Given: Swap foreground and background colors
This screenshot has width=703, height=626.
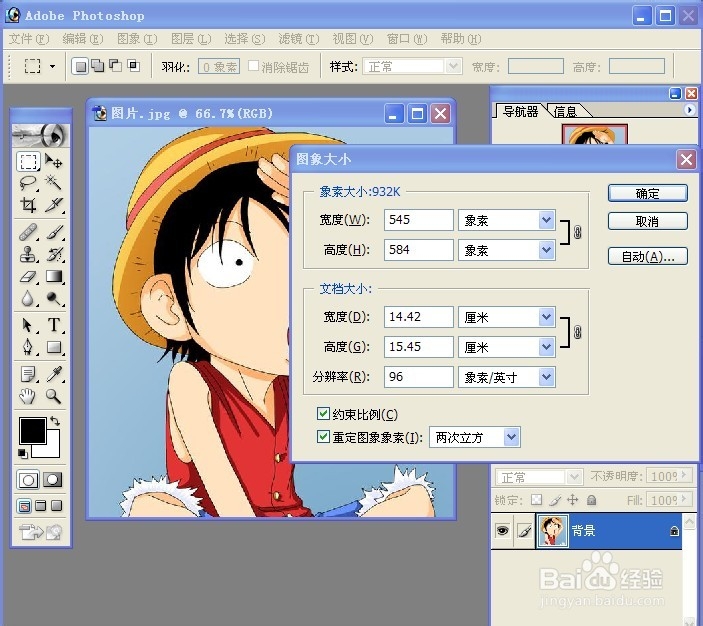Looking at the screenshot, I should [55, 421].
